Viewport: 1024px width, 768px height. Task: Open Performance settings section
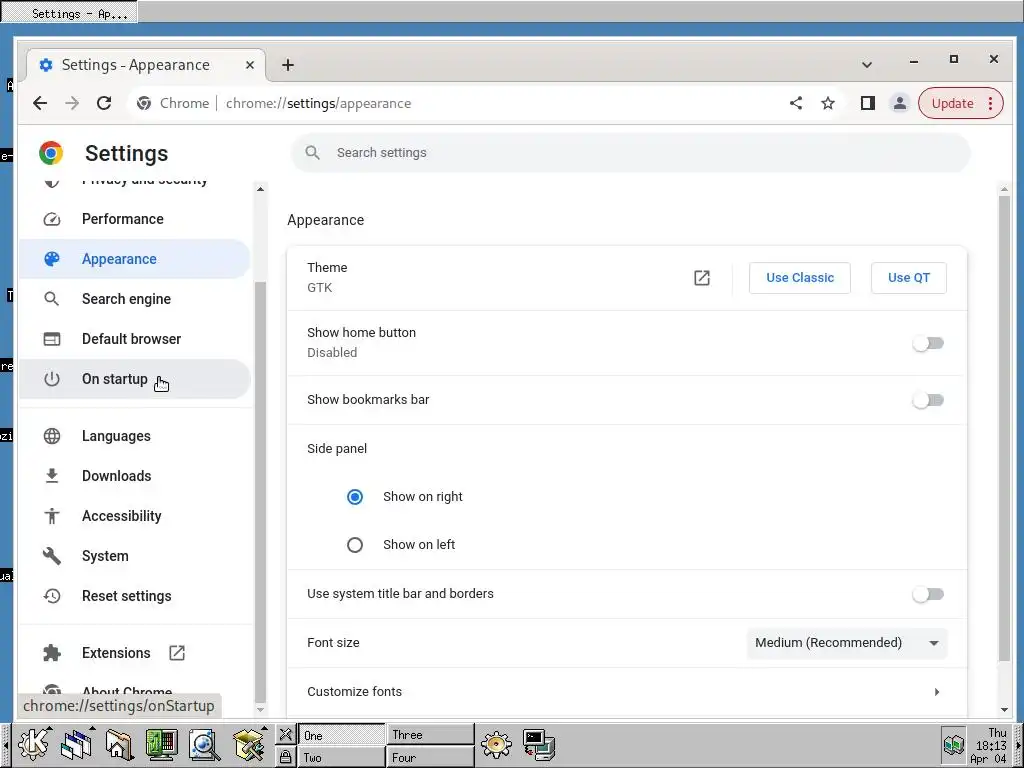click(x=135, y=219)
